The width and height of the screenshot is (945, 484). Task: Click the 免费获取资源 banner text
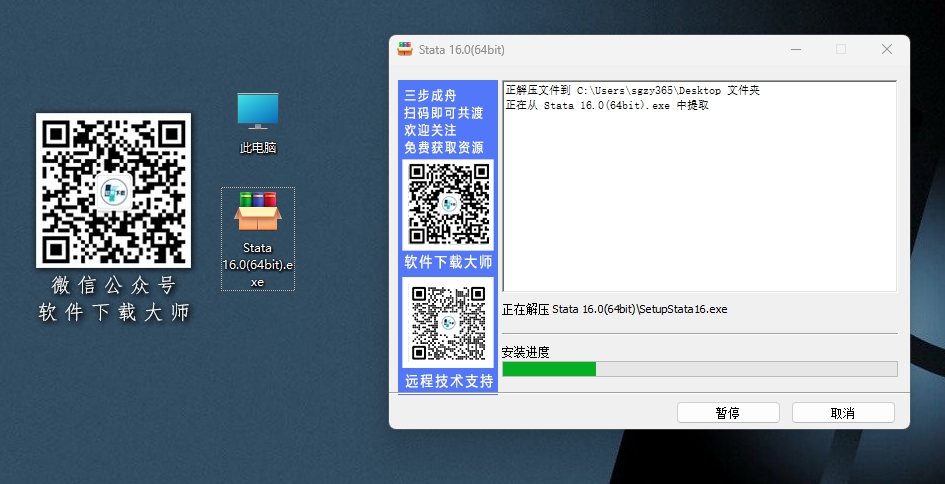[444, 148]
